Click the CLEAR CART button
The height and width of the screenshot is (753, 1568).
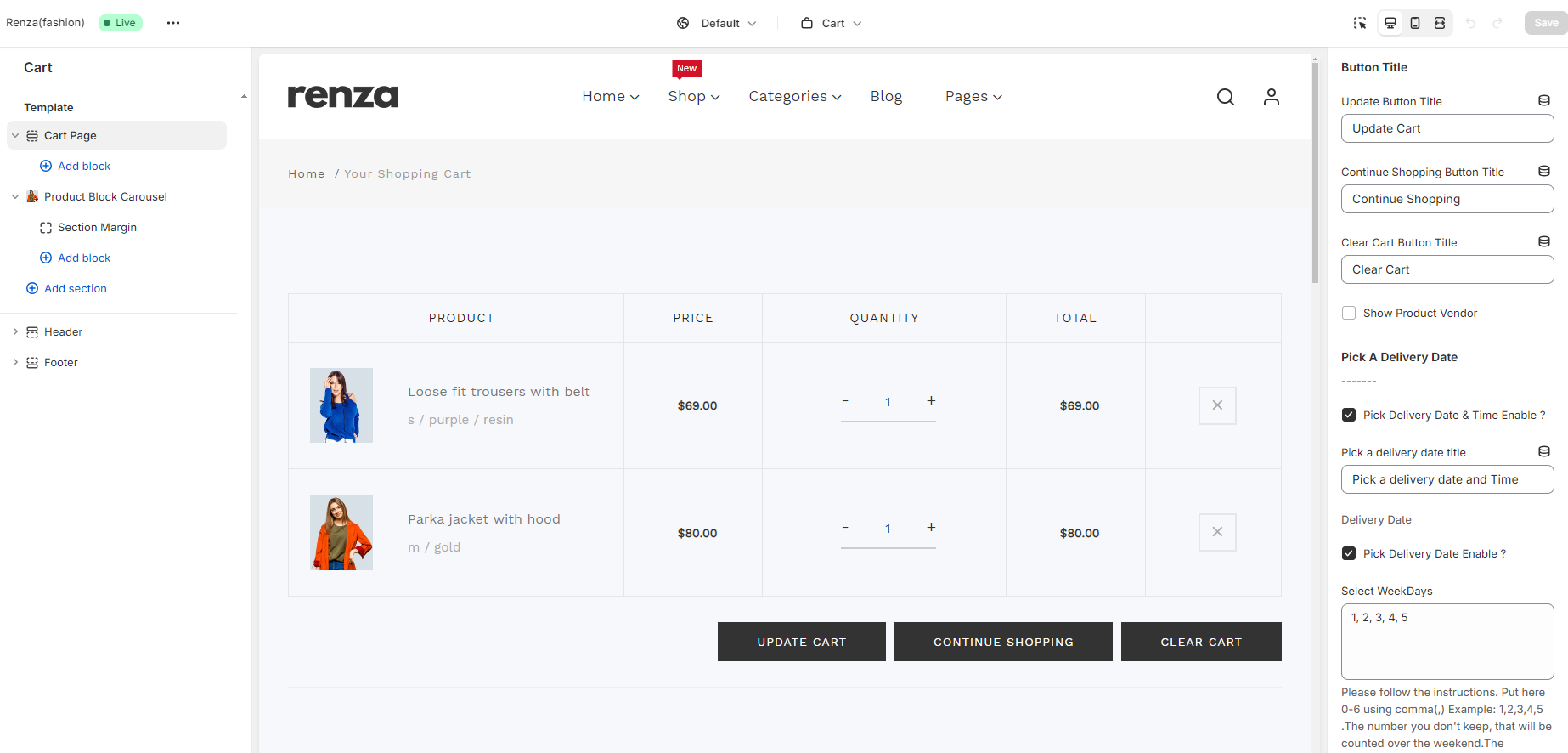1201,642
